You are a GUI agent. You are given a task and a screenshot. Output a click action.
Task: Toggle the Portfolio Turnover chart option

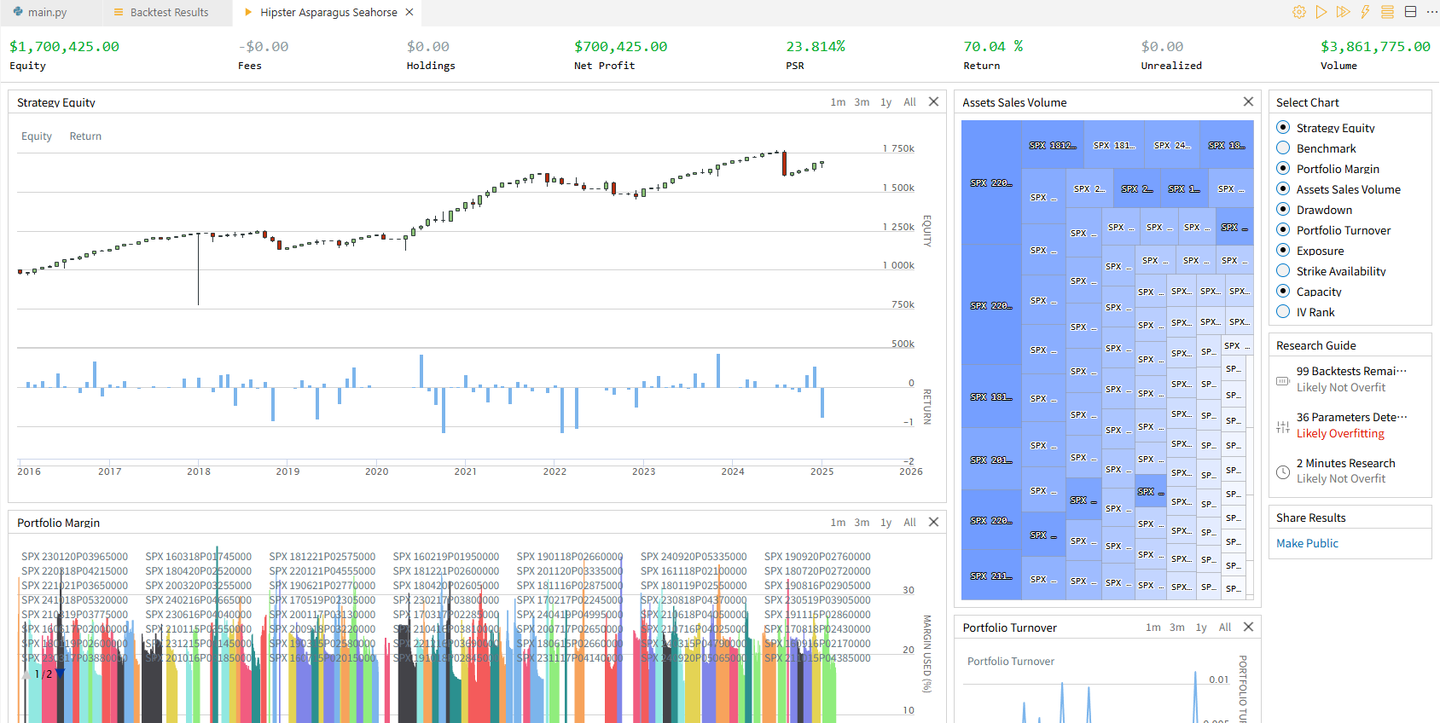1283,230
